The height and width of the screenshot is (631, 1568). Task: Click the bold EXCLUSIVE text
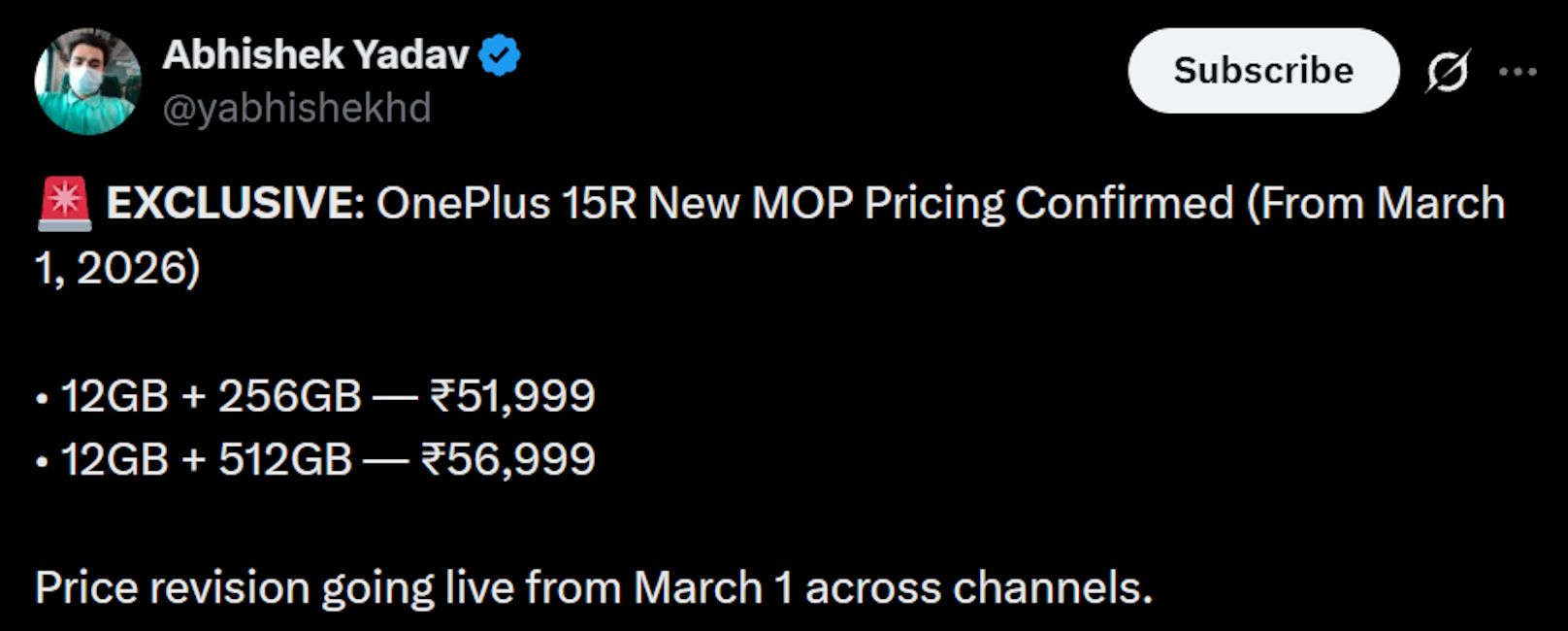pyautogui.click(x=235, y=204)
